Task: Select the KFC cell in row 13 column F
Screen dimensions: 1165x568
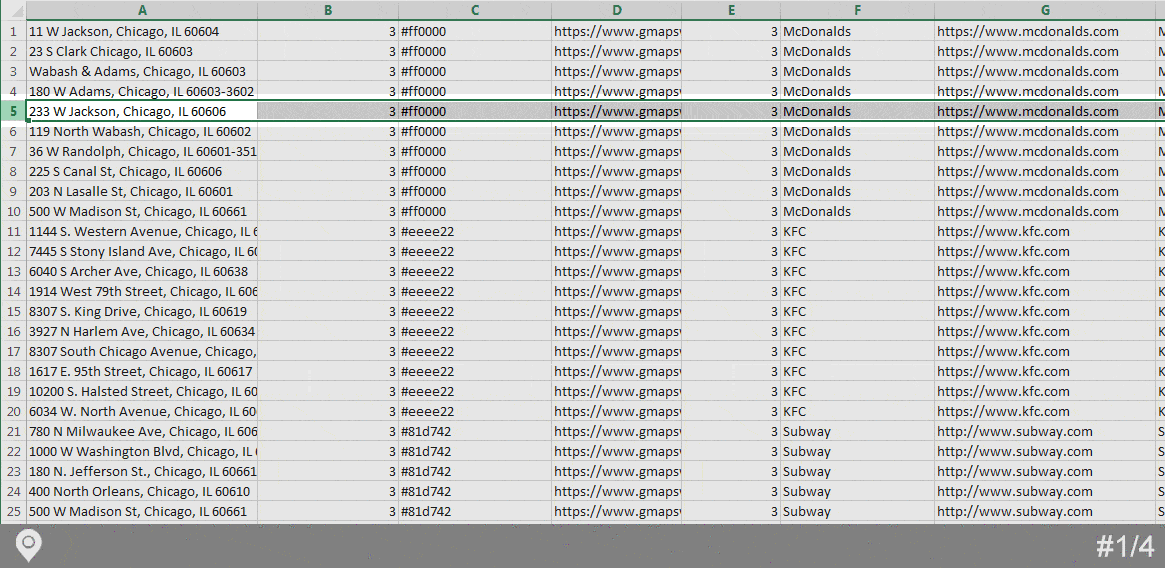Action: click(x=857, y=271)
